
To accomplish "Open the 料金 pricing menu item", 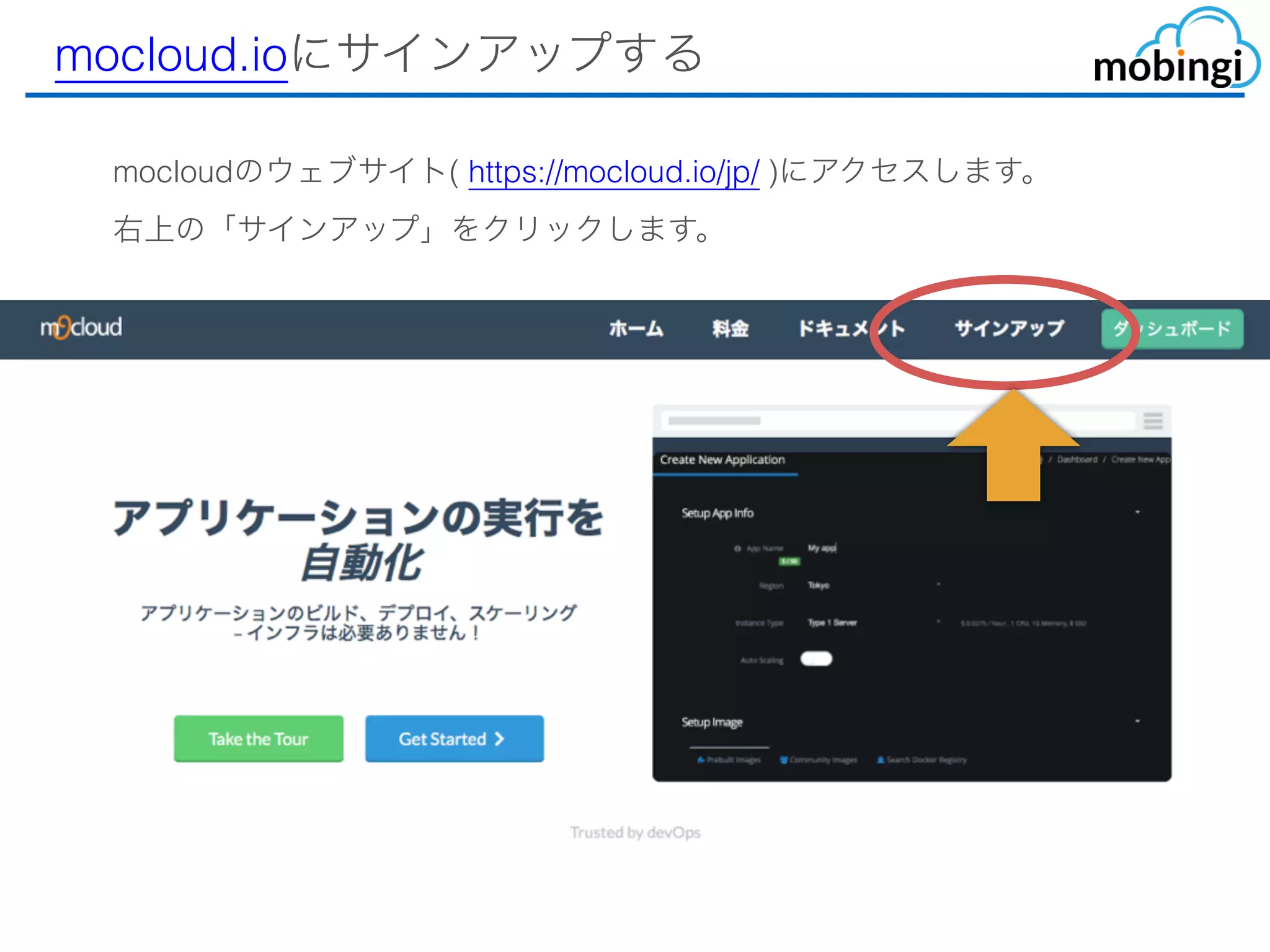I will point(730,328).
